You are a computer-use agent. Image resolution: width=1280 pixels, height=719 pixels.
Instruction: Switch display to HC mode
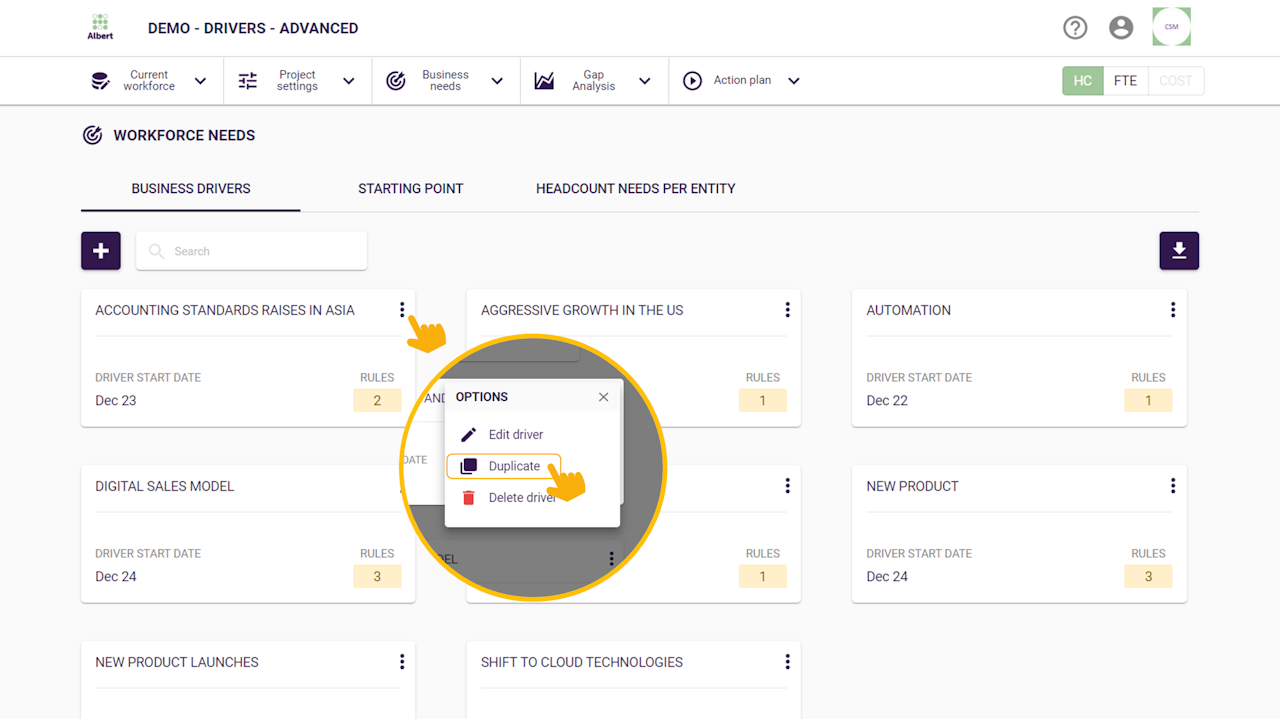[1082, 81]
